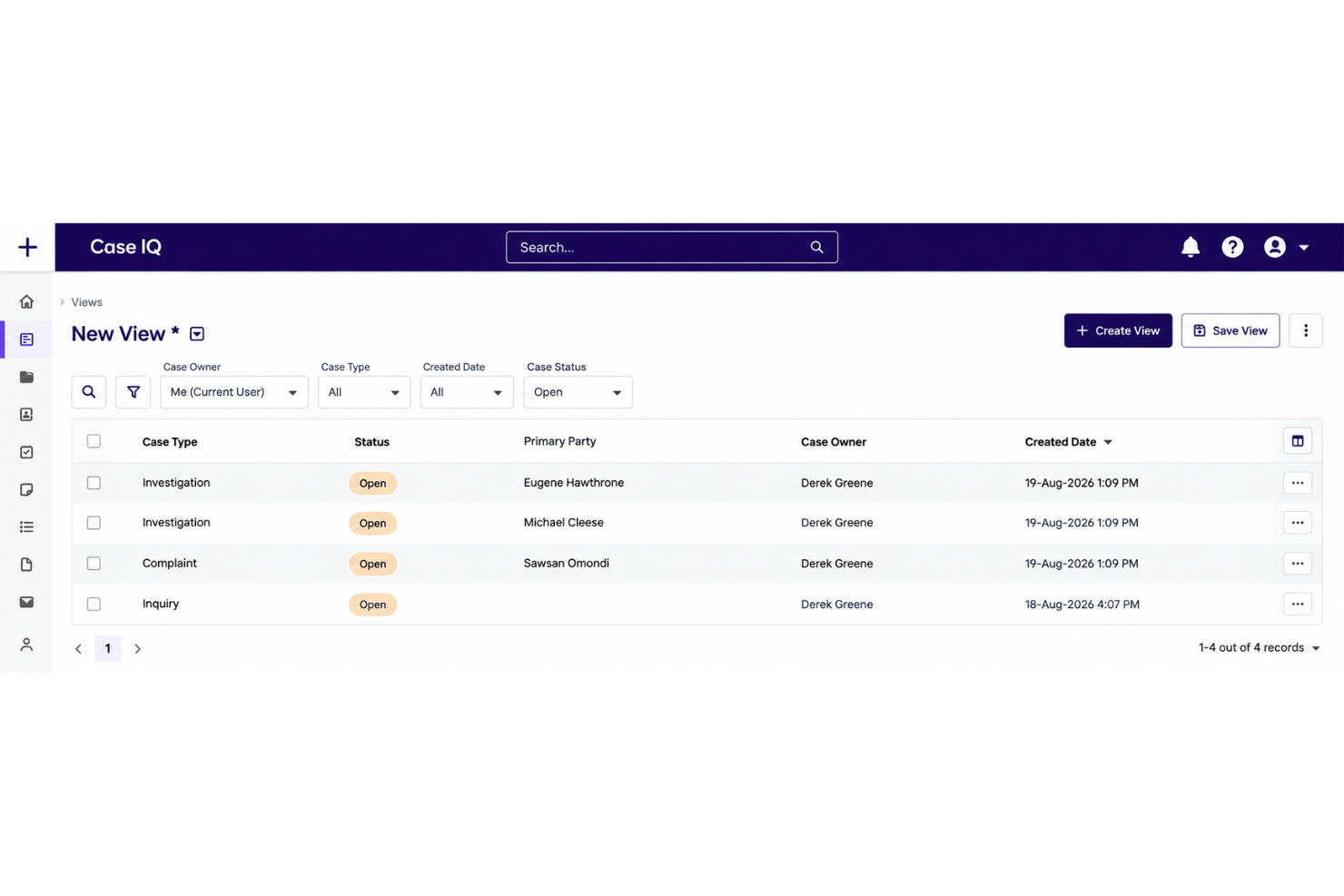The height and width of the screenshot is (896, 1344).
Task: Go to page 1 in pagination
Action: click(x=107, y=648)
